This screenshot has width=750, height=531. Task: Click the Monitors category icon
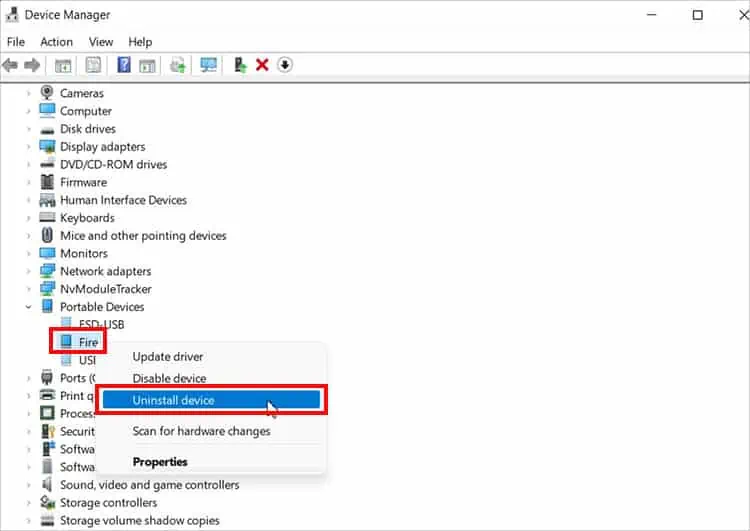[47, 253]
